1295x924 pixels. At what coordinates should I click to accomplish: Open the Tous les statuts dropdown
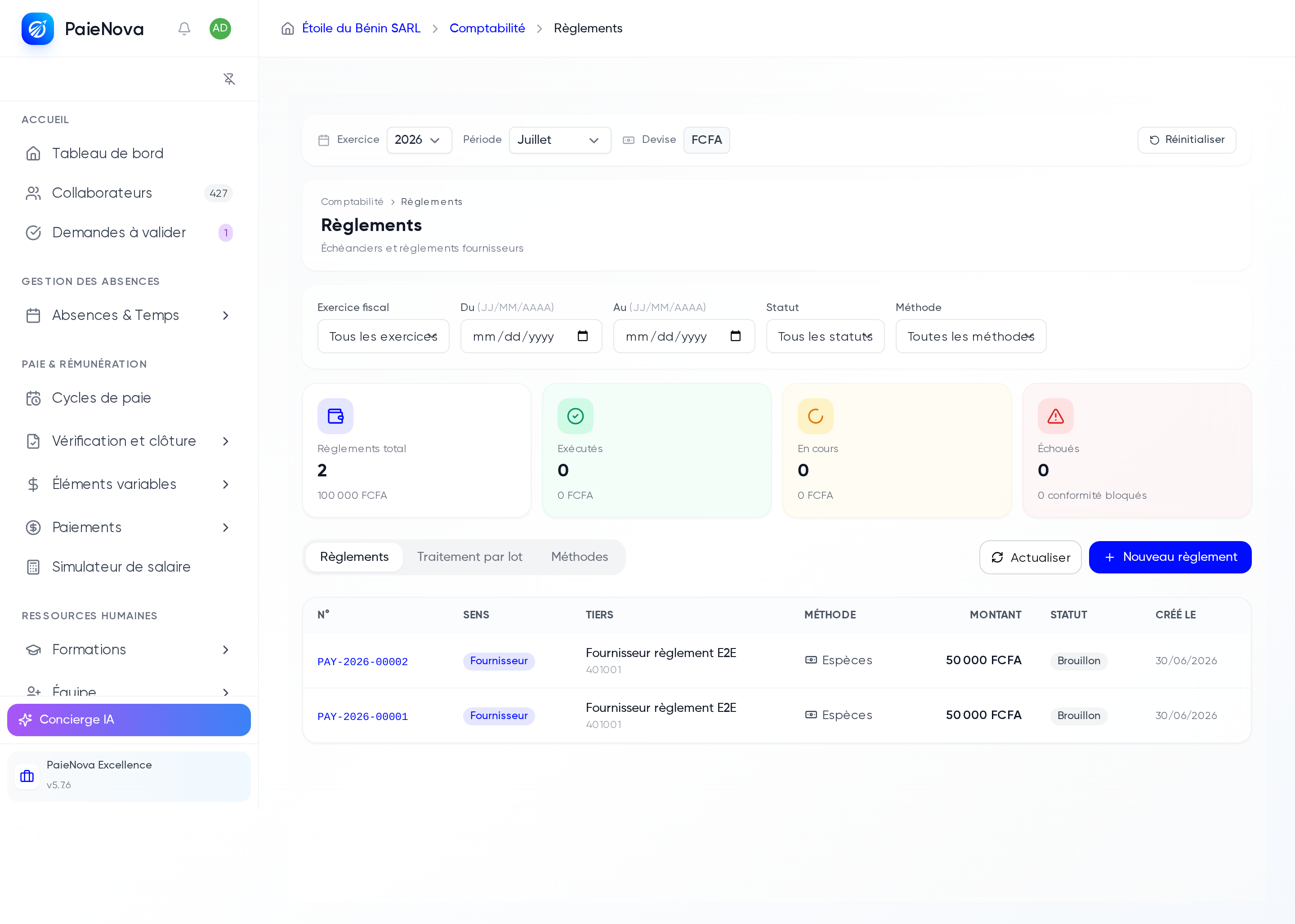pyautogui.click(x=825, y=336)
